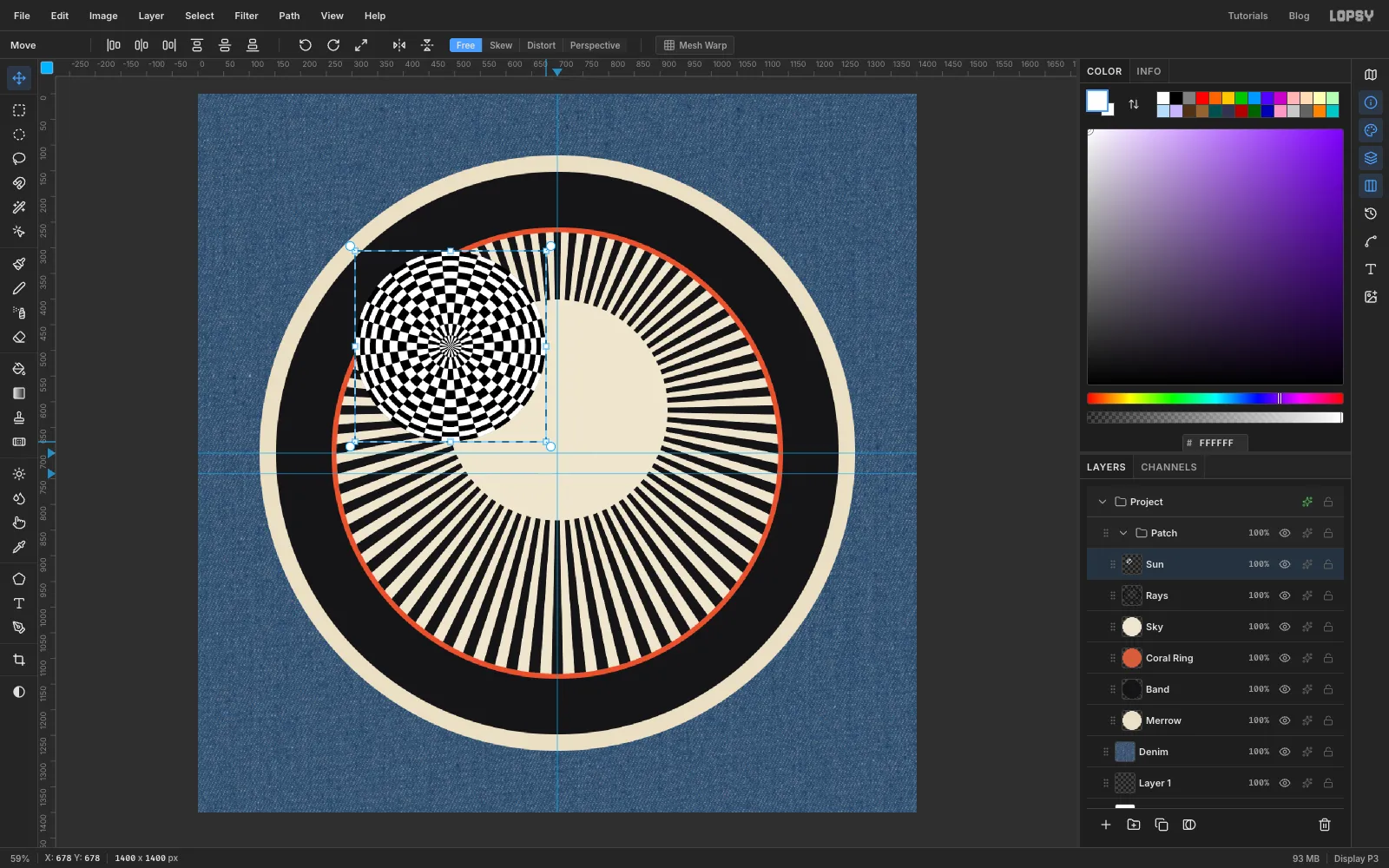This screenshot has height=868, width=1389.
Task: Add a new layer with plus icon
Action: (1106, 825)
